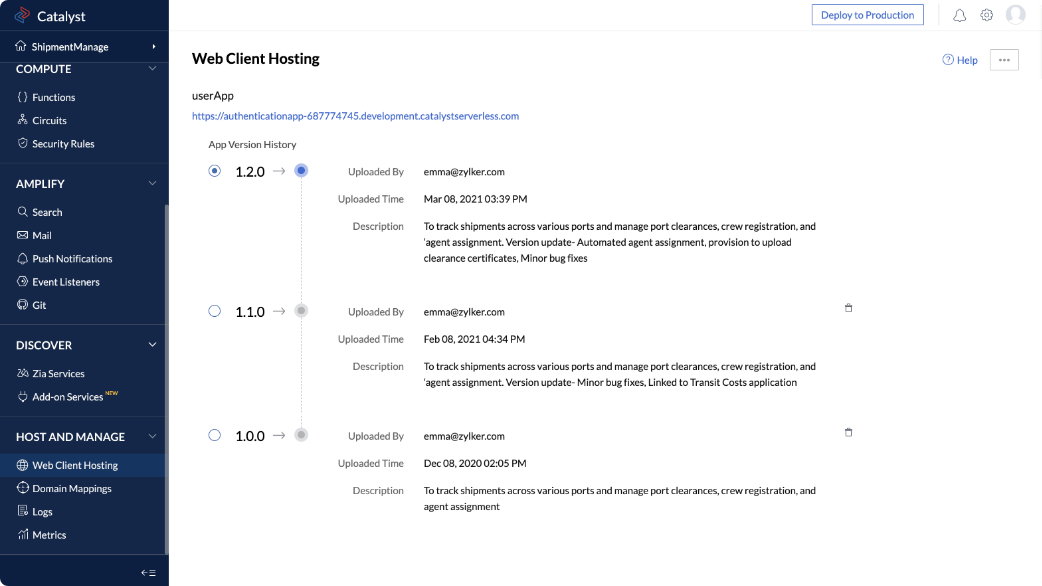The width and height of the screenshot is (1042, 586).
Task: Open the Metrics link
Action: (49, 535)
